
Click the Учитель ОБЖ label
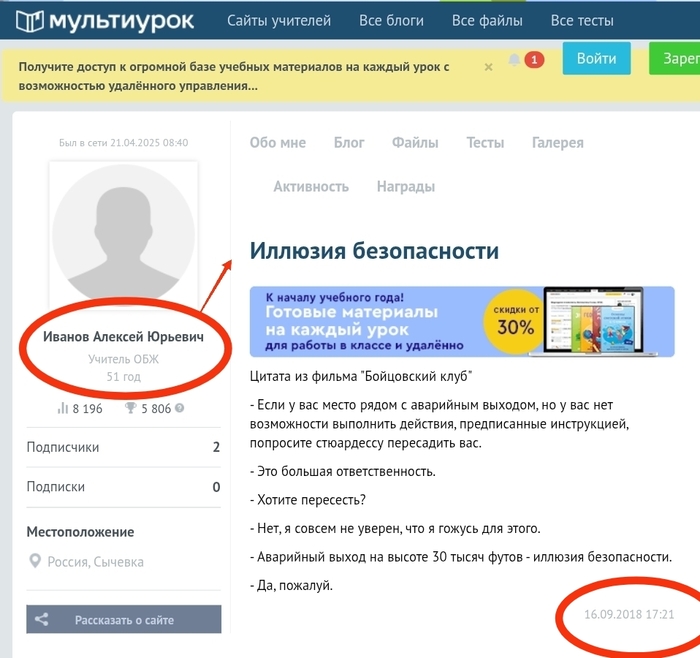pos(123,359)
